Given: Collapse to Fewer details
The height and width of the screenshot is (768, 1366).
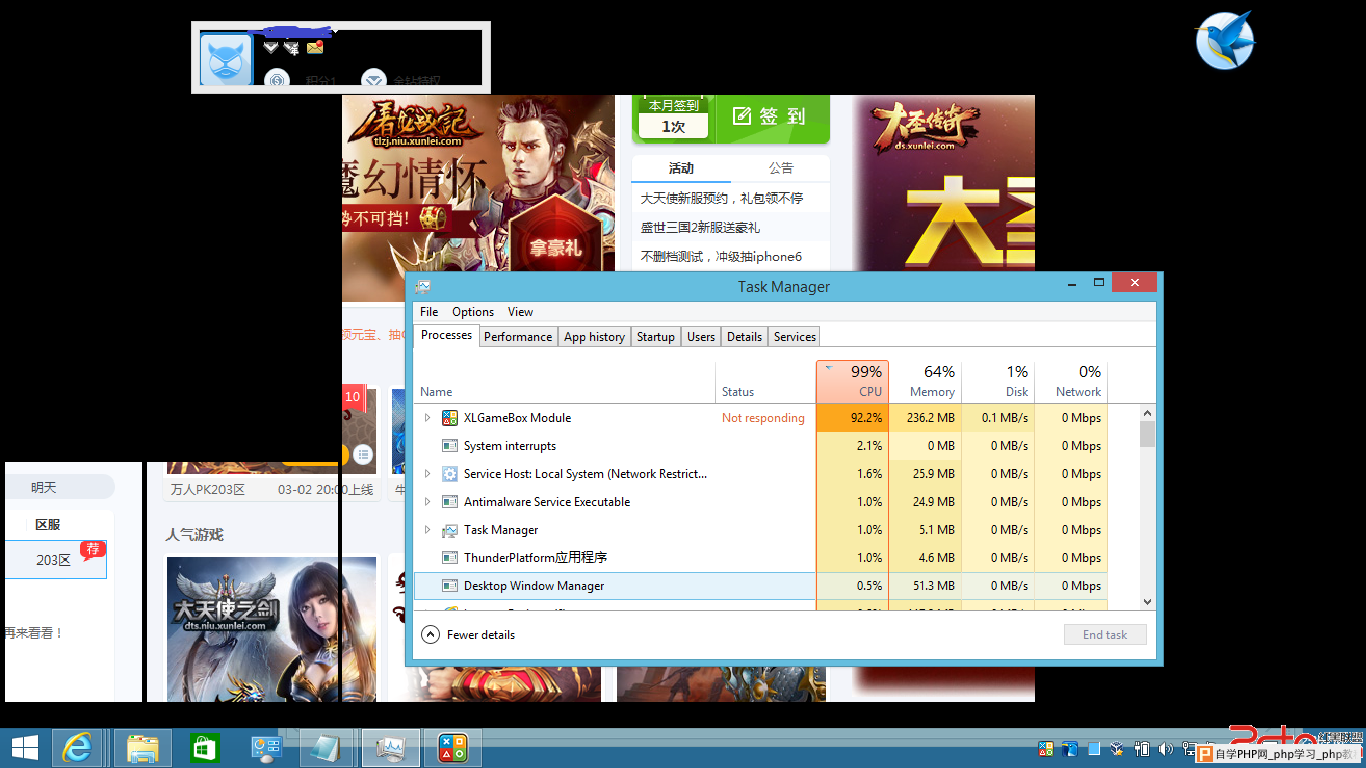Looking at the screenshot, I should pos(468,635).
